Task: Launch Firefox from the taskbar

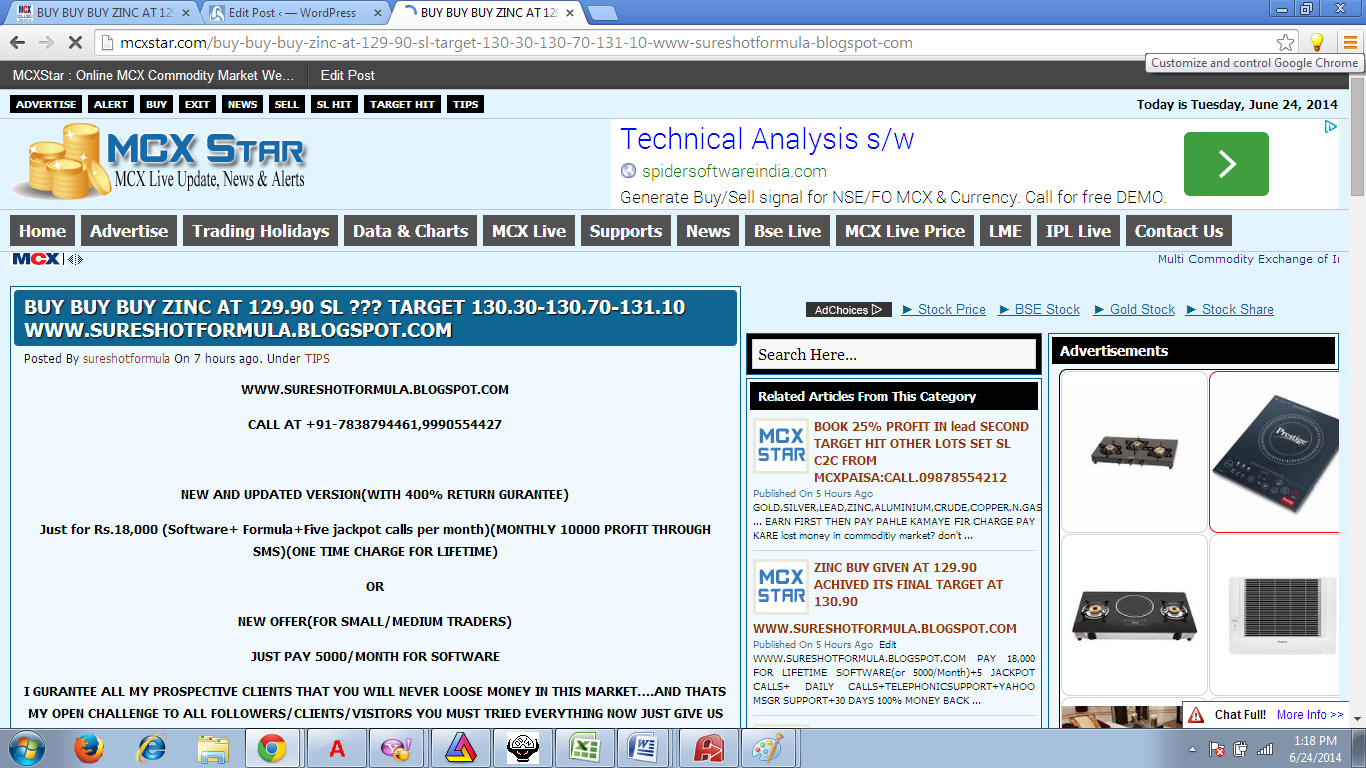Action: coord(90,748)
